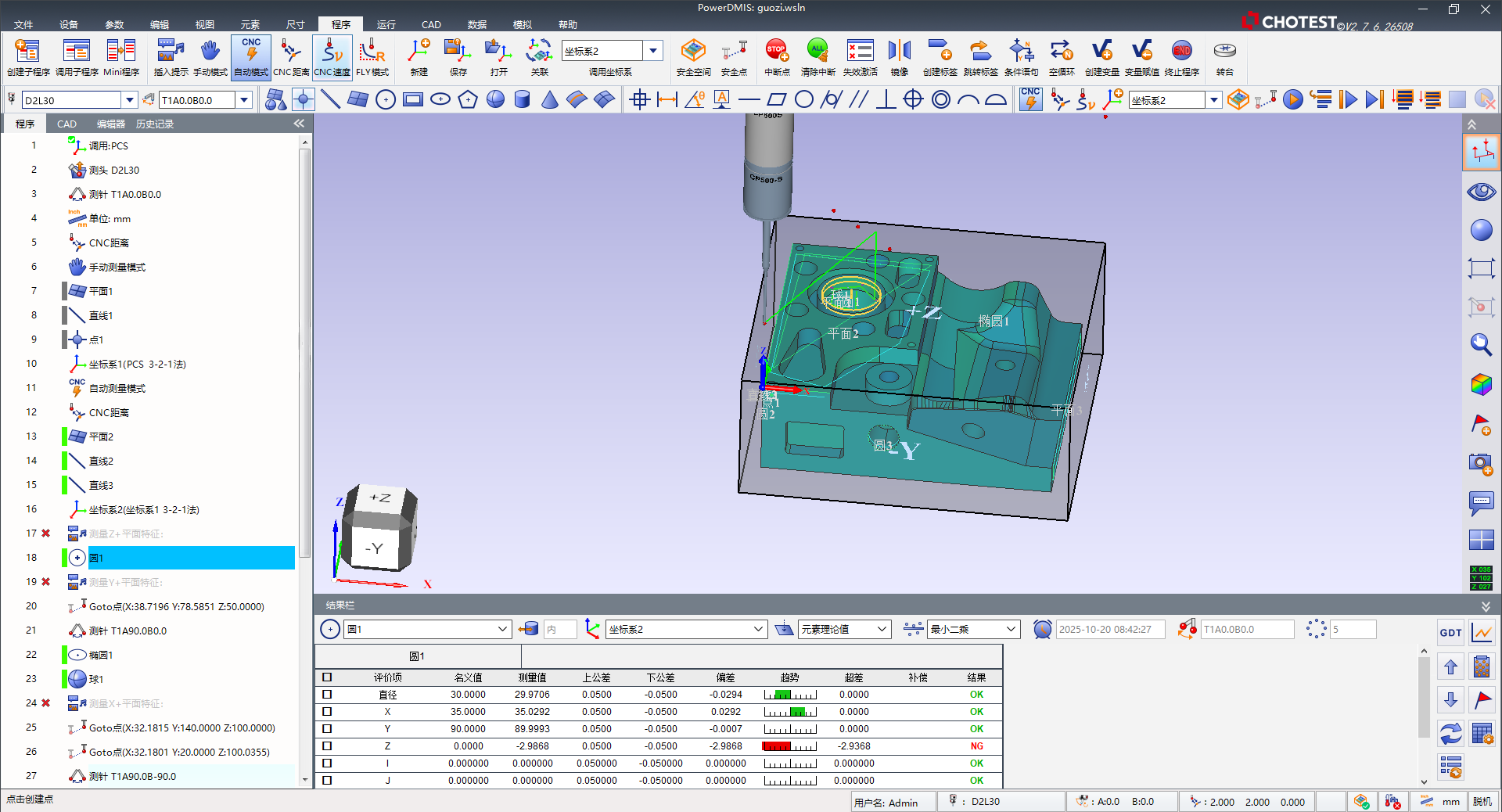Select the cone element tool

pos(550,99)
